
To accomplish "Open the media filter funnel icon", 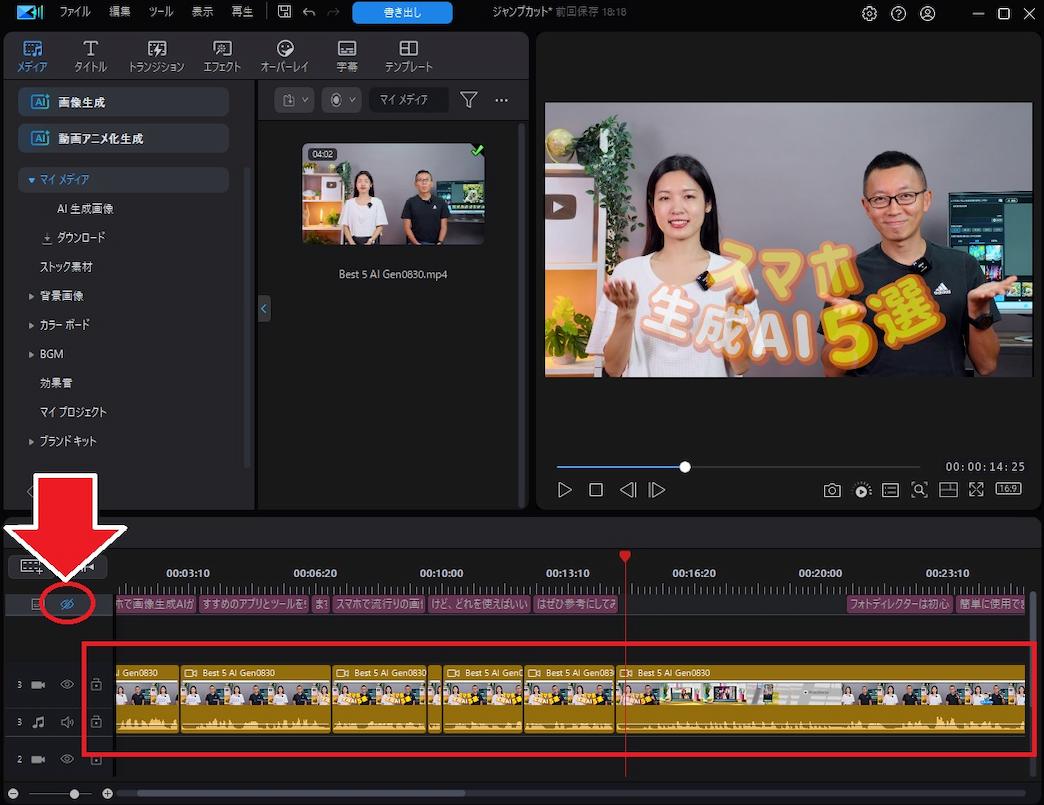I will pyautogui.click(x=468, y=100).
